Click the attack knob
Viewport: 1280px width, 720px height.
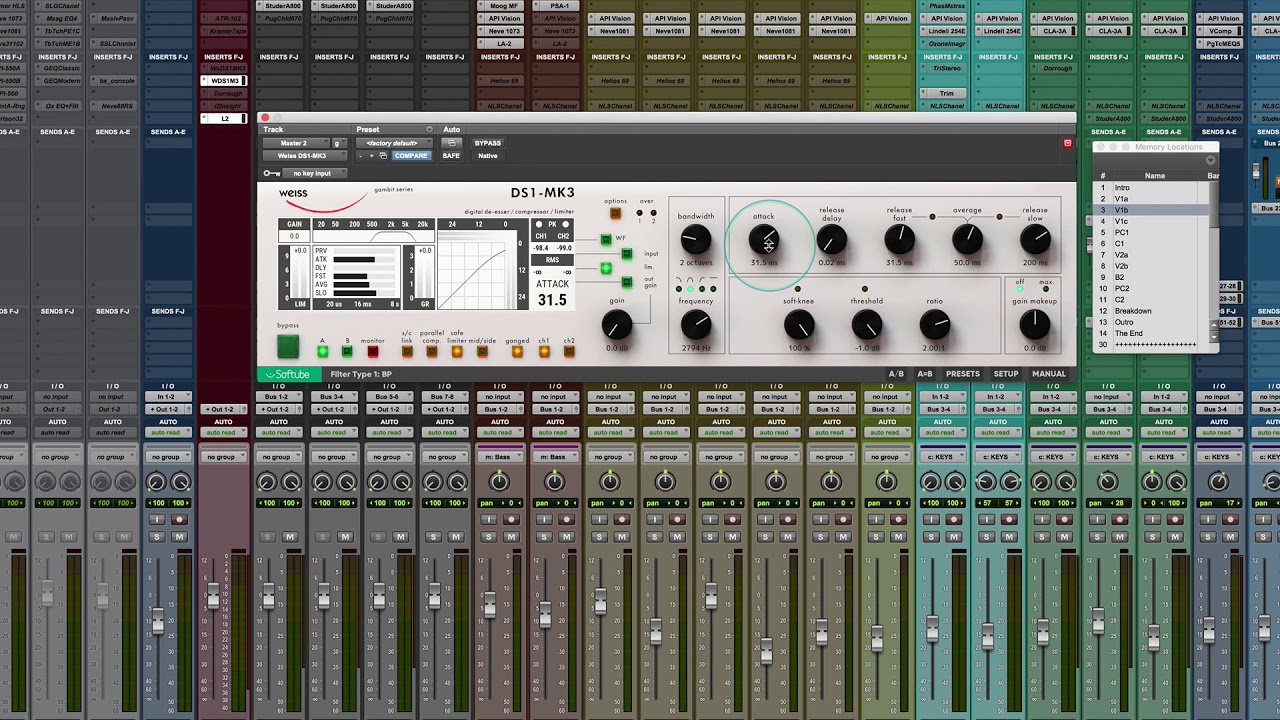coord(764,239)
